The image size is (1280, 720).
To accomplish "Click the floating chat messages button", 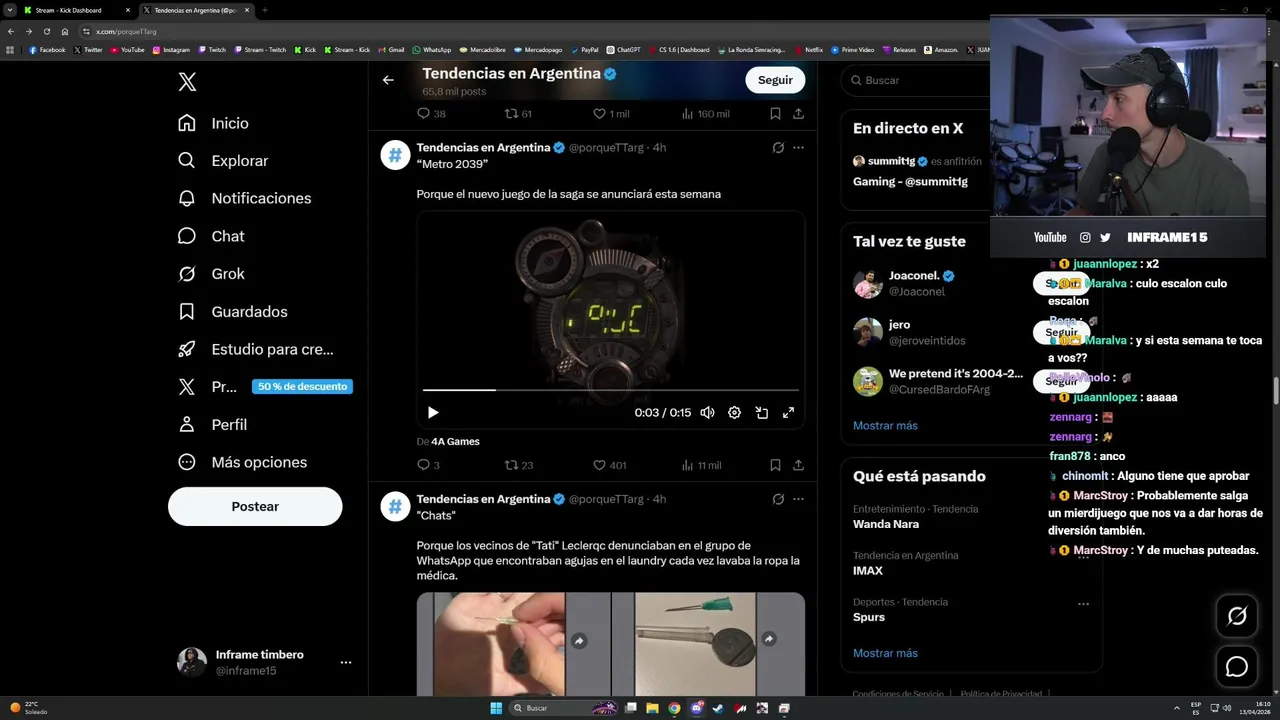I will click(x=1237, y=666).
